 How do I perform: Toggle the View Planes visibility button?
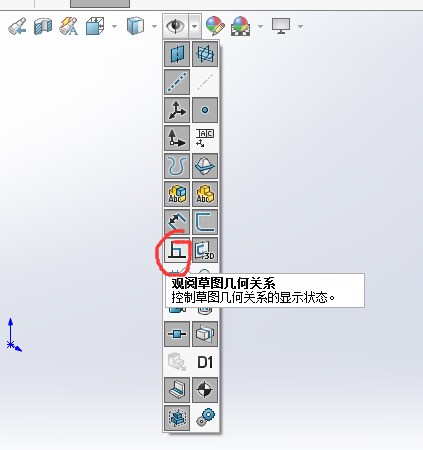(177, 54)
